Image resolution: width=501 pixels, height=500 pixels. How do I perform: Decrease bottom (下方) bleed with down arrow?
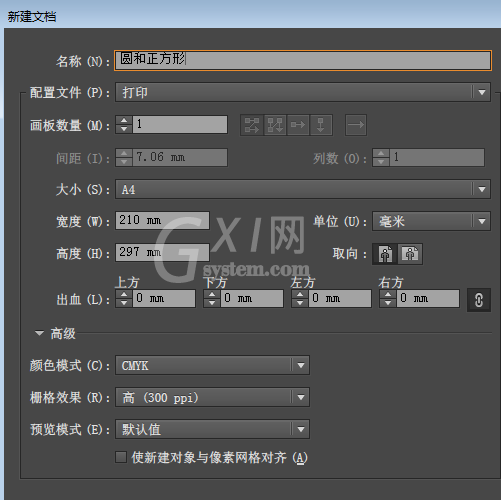point(212,303)
